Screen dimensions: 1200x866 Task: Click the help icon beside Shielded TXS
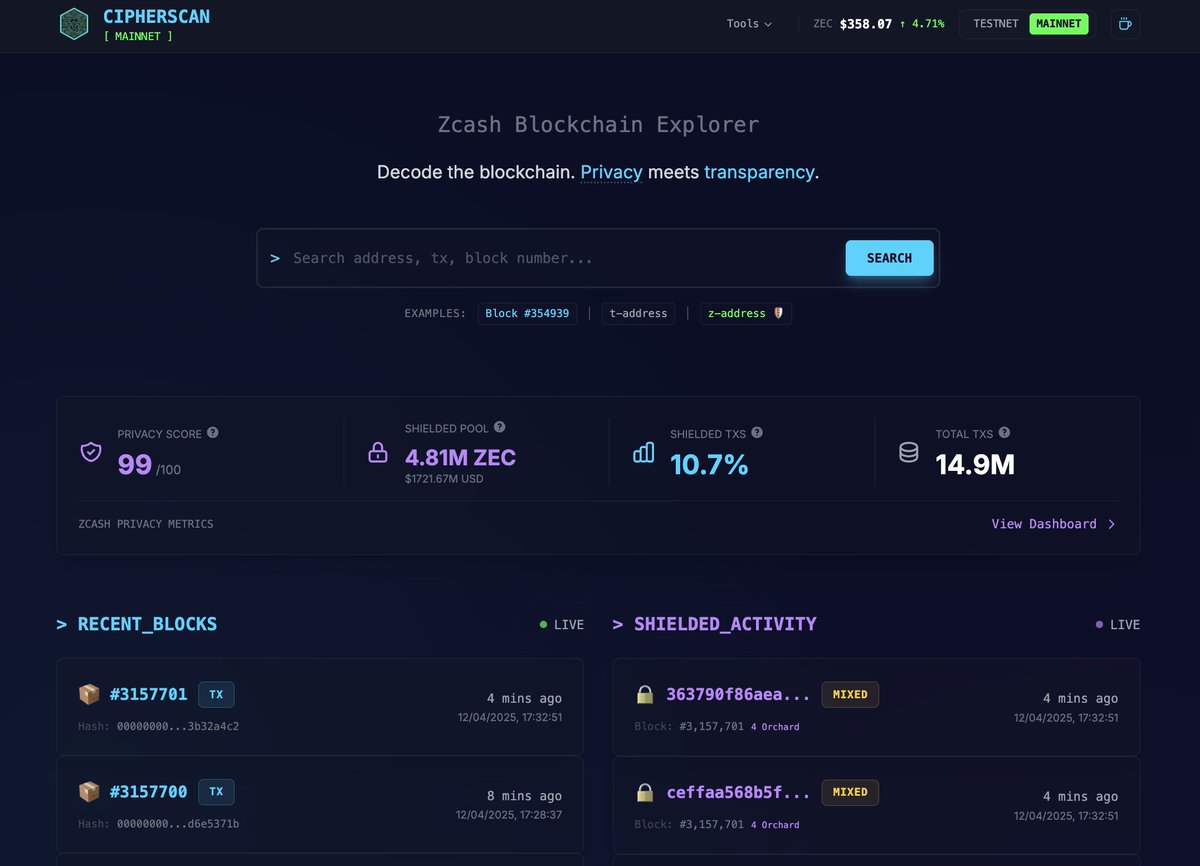(757, 433)
